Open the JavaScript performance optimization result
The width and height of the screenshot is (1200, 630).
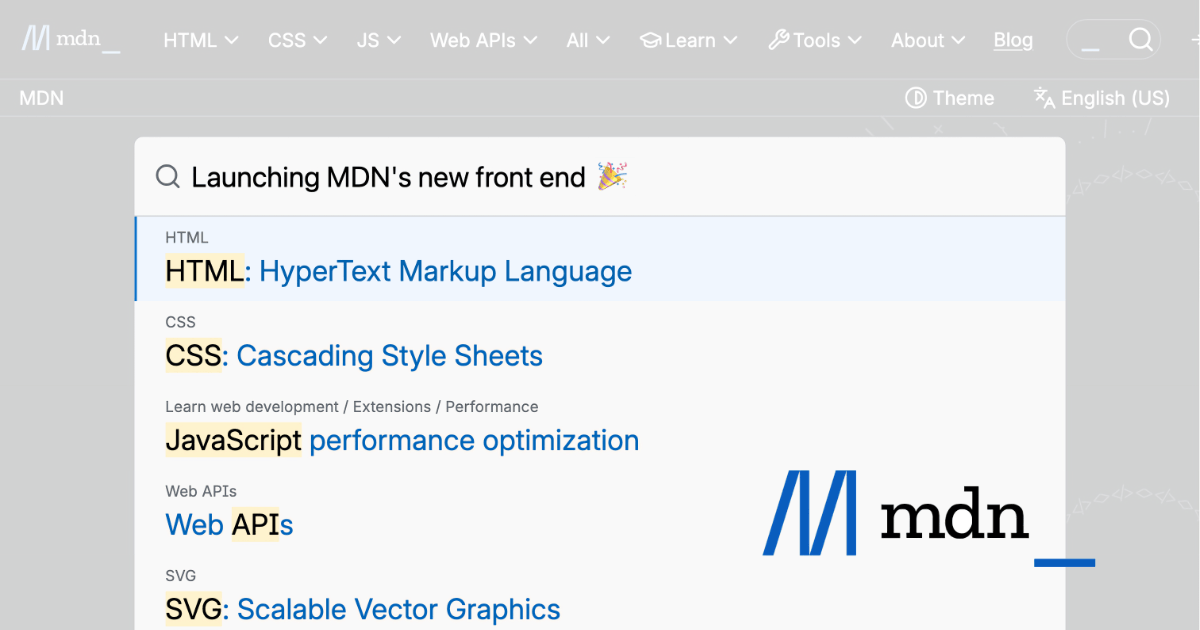click(401, 440)
